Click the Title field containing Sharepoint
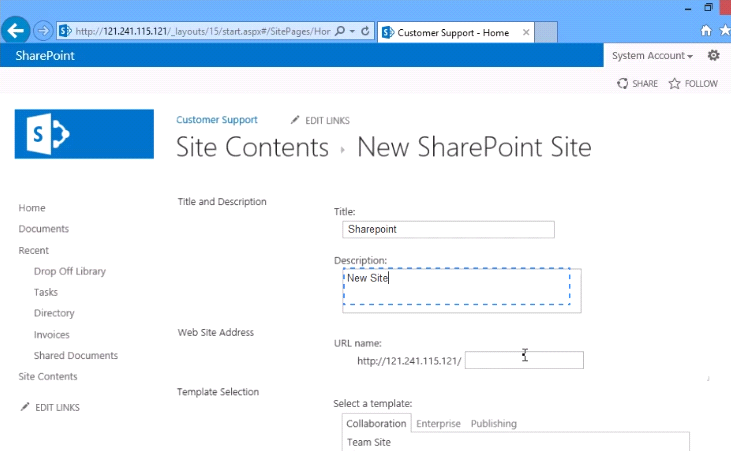Image resolution: width=731 pixels, height=451 pixels. click(448, 229)
